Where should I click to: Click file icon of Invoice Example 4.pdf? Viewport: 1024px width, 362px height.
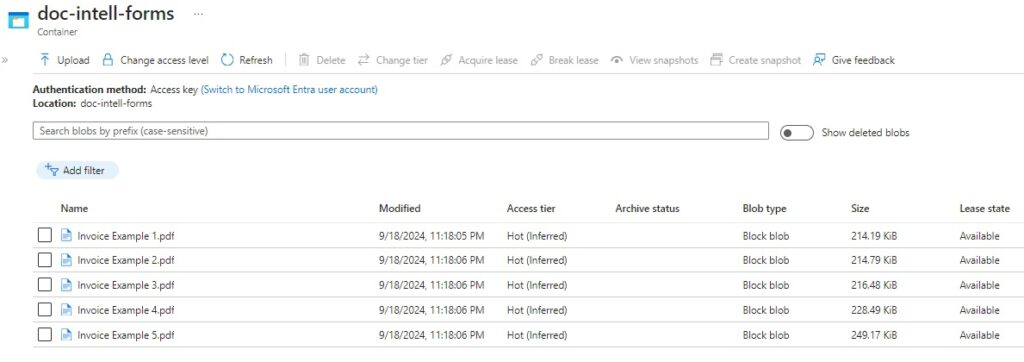pos(66,310)
